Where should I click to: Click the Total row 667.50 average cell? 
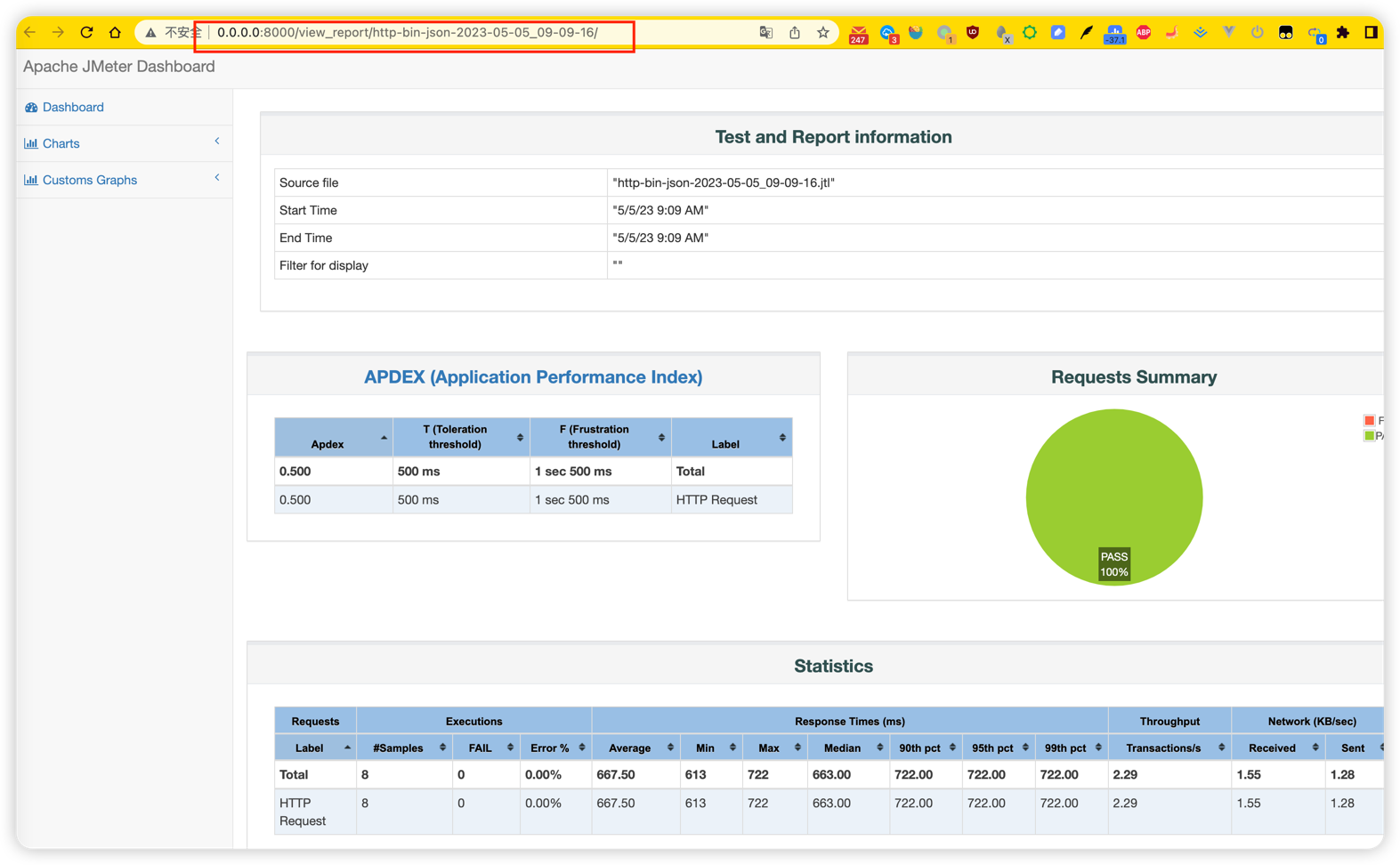coord(635,775)
